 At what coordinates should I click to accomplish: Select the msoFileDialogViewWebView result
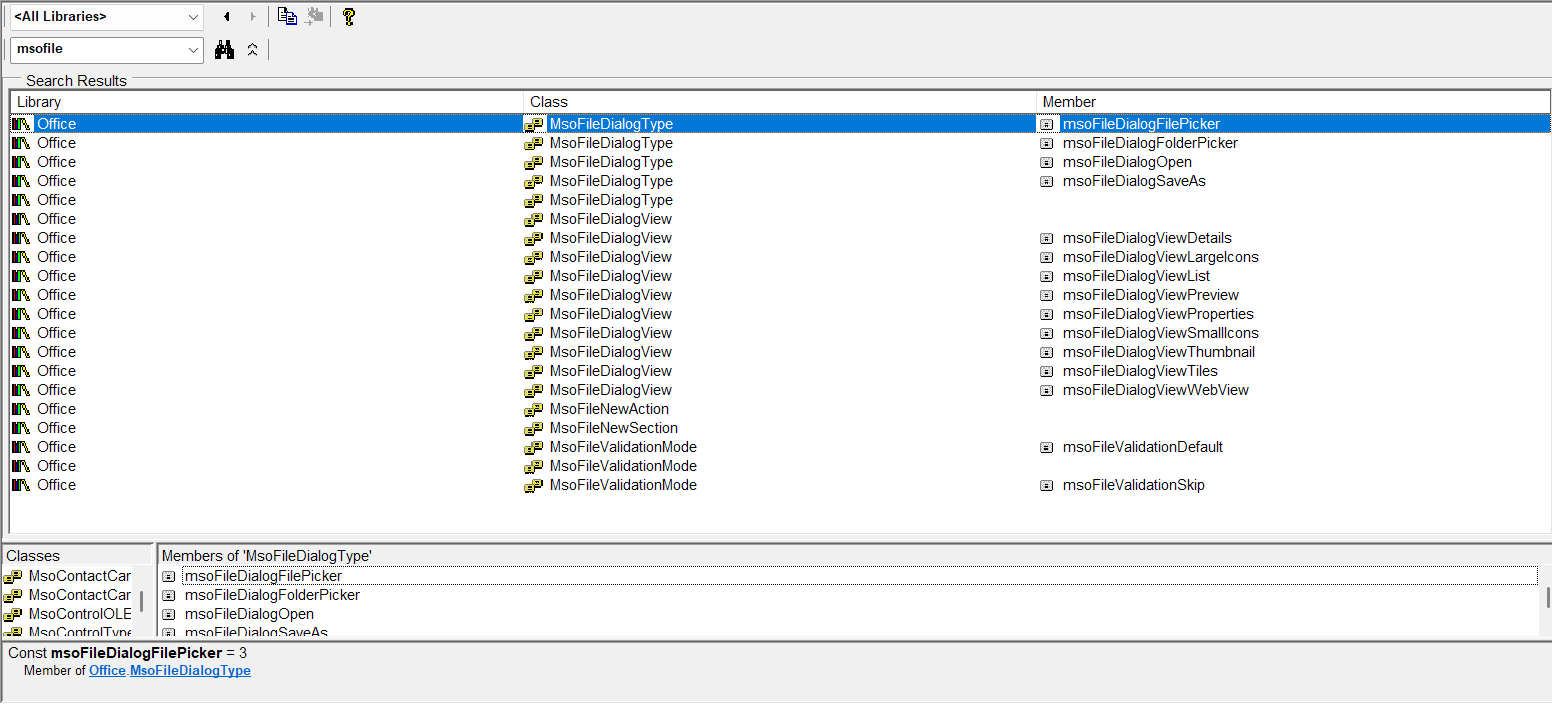point(1155,390)
